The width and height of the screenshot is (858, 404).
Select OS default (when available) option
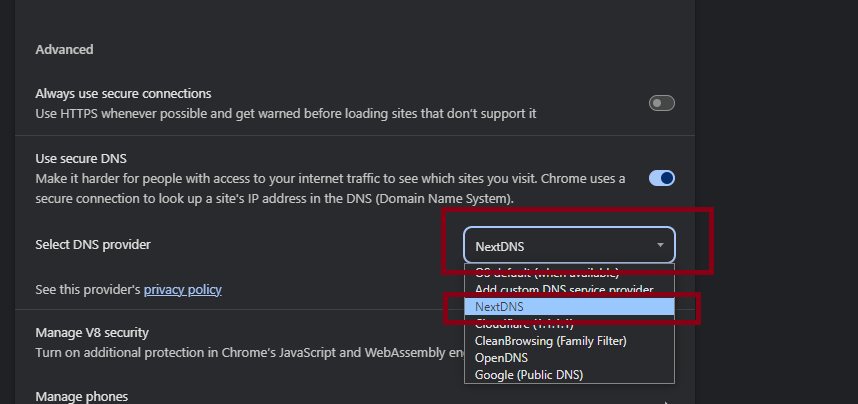[x=547, y=273]
